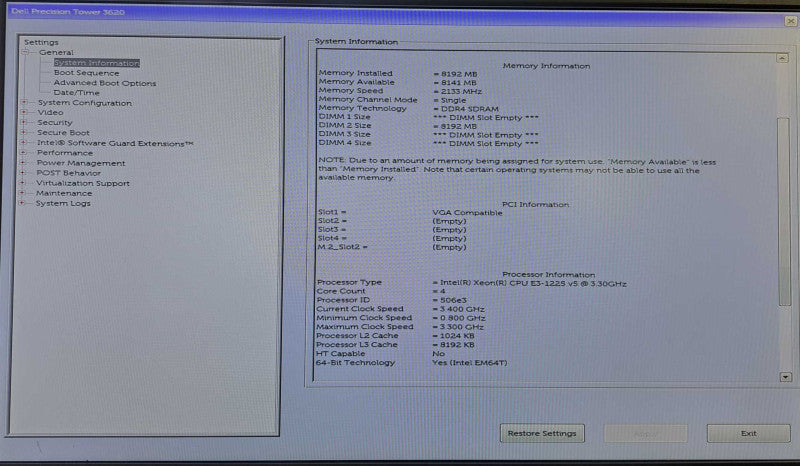Expand the Maintenance node
The width and height of the screenshot is (800, 466).
[x=22, y=192]
